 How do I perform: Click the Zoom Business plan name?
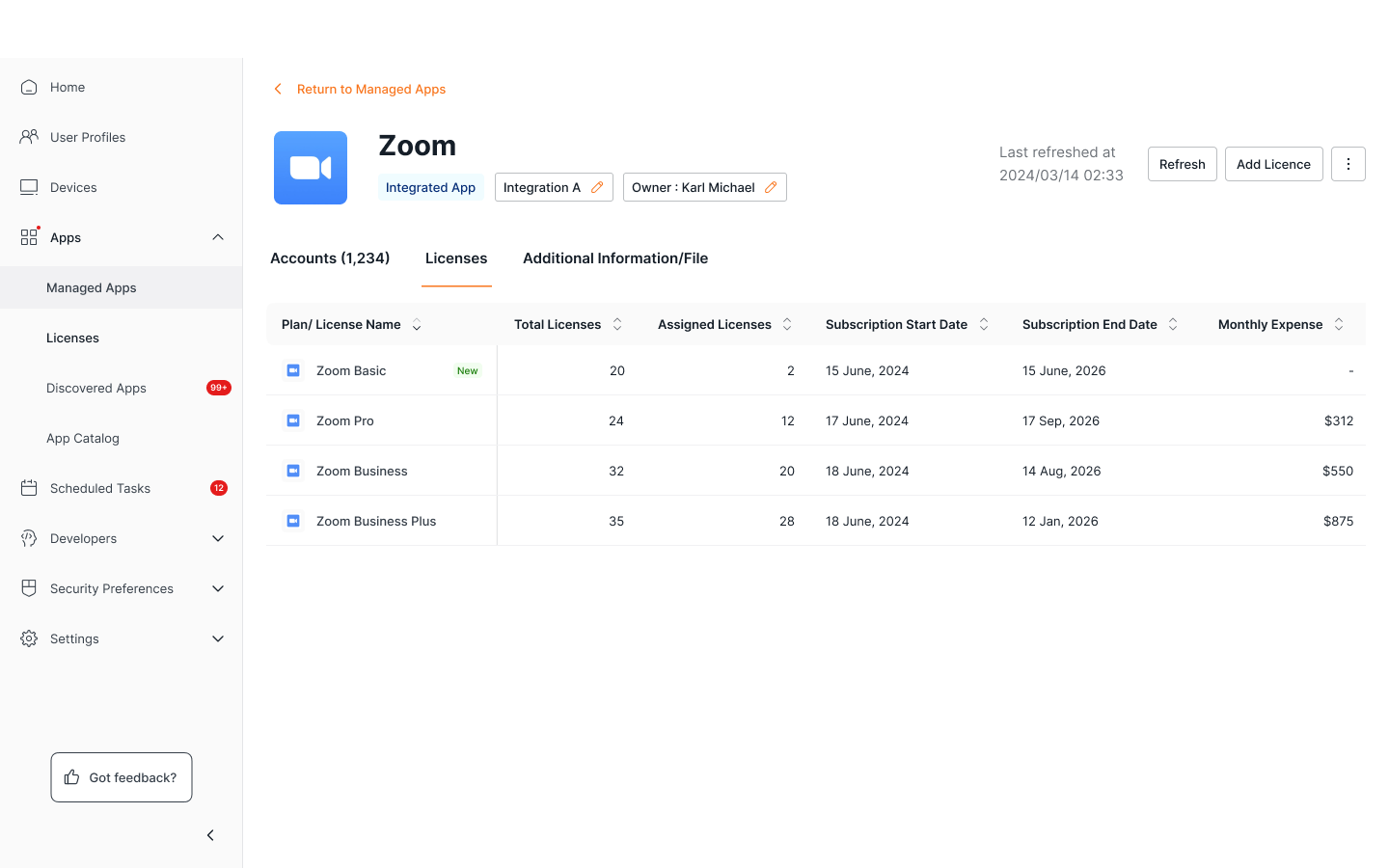pyautogui.click(x=362, y=471)
